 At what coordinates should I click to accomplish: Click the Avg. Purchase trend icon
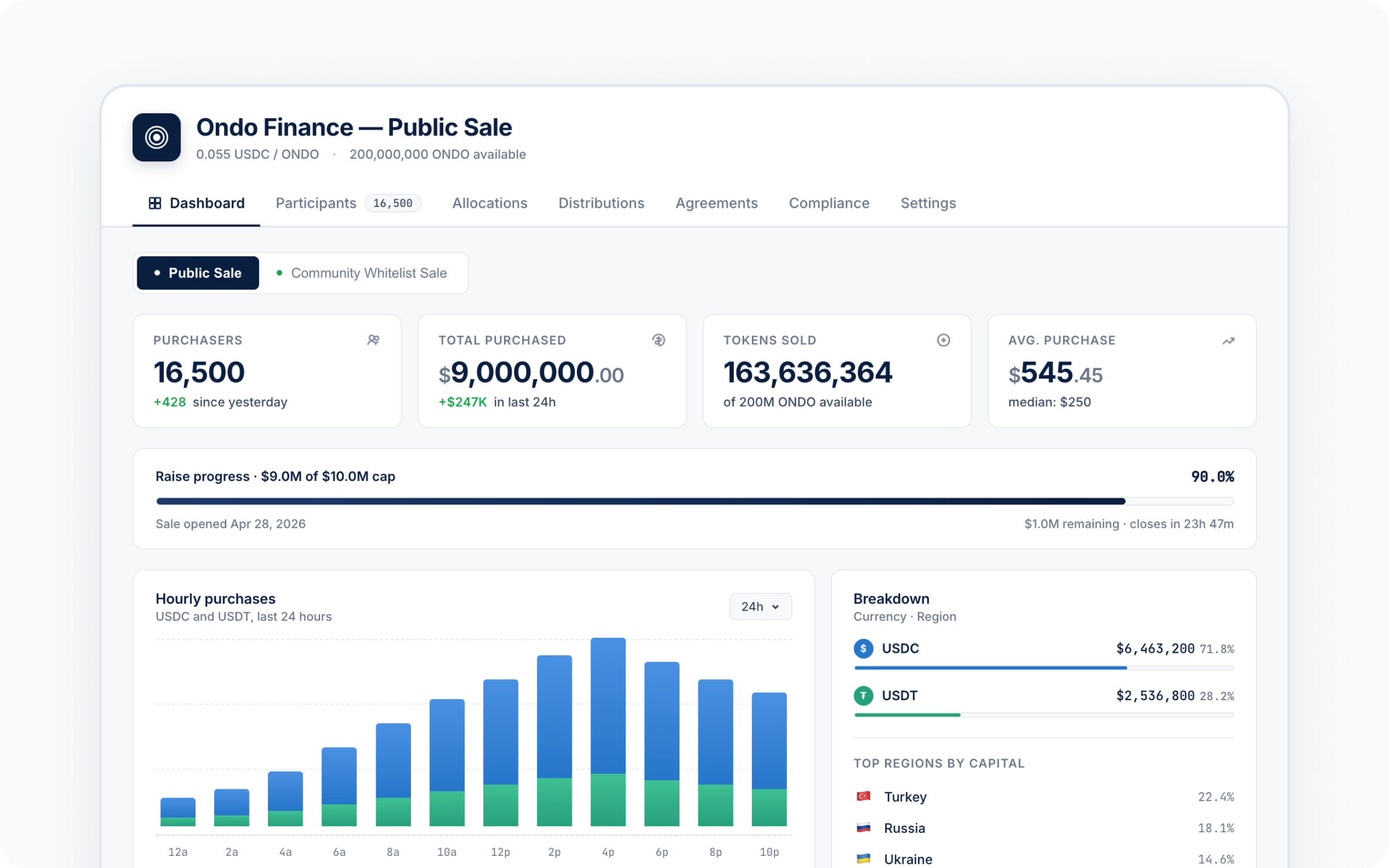click(1228, 341)
